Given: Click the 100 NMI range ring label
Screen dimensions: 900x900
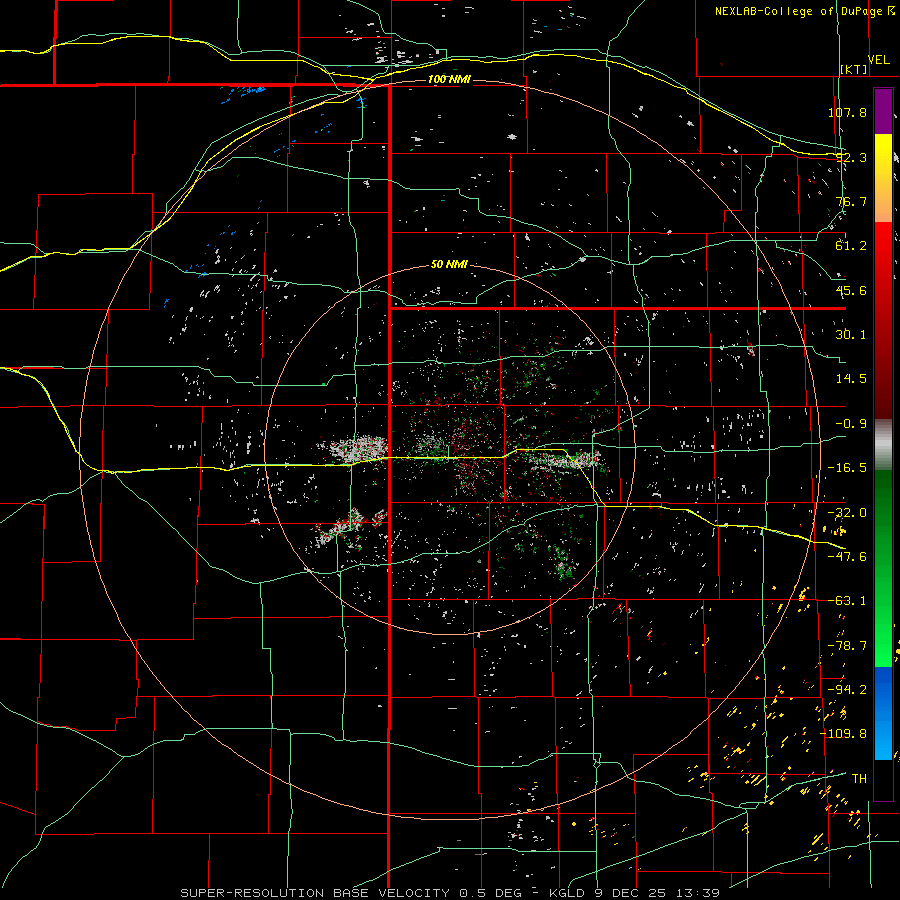Looking at the screenshot, I should click(449, 79).
